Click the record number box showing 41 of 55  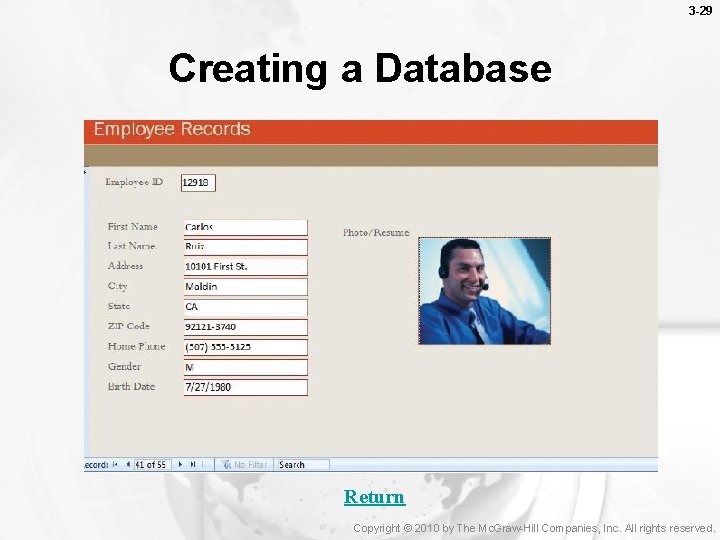152,465
